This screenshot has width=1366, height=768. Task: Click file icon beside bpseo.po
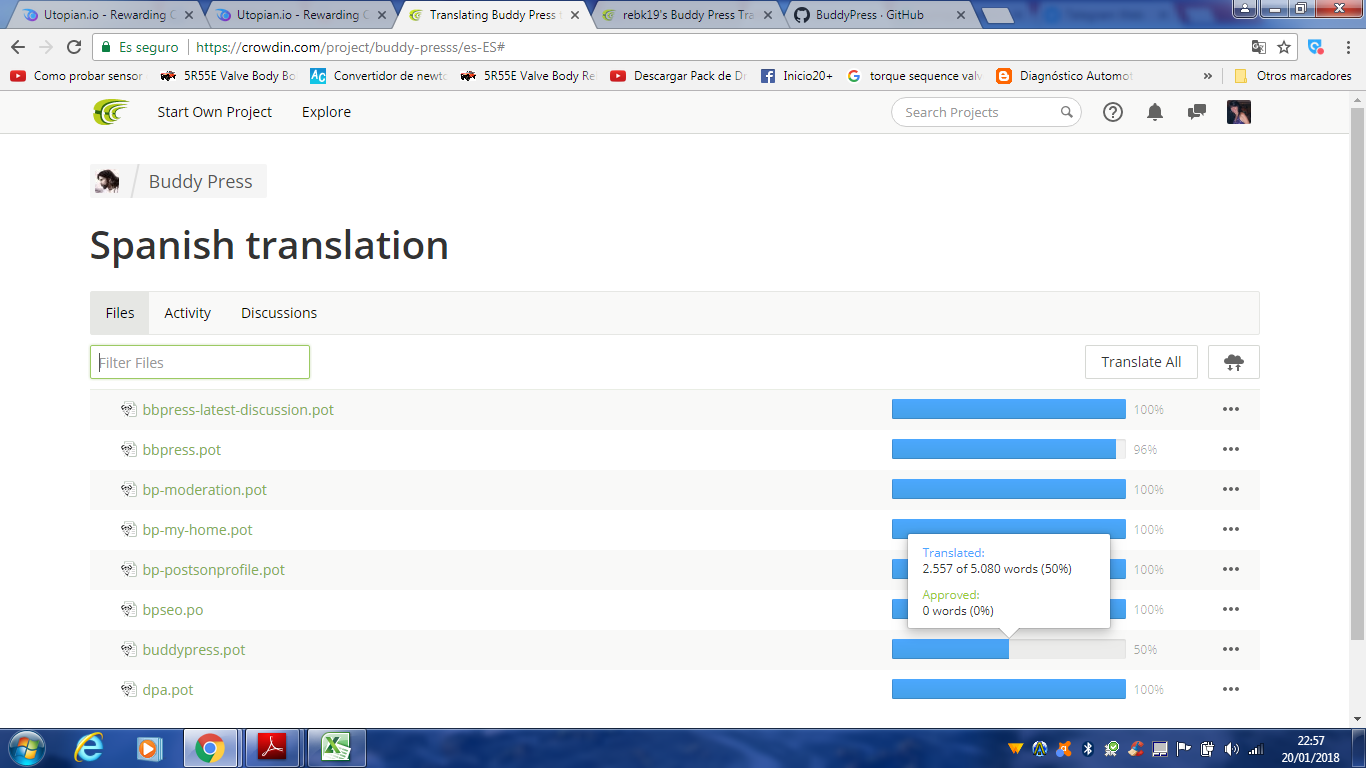click(x=128, y=609)
